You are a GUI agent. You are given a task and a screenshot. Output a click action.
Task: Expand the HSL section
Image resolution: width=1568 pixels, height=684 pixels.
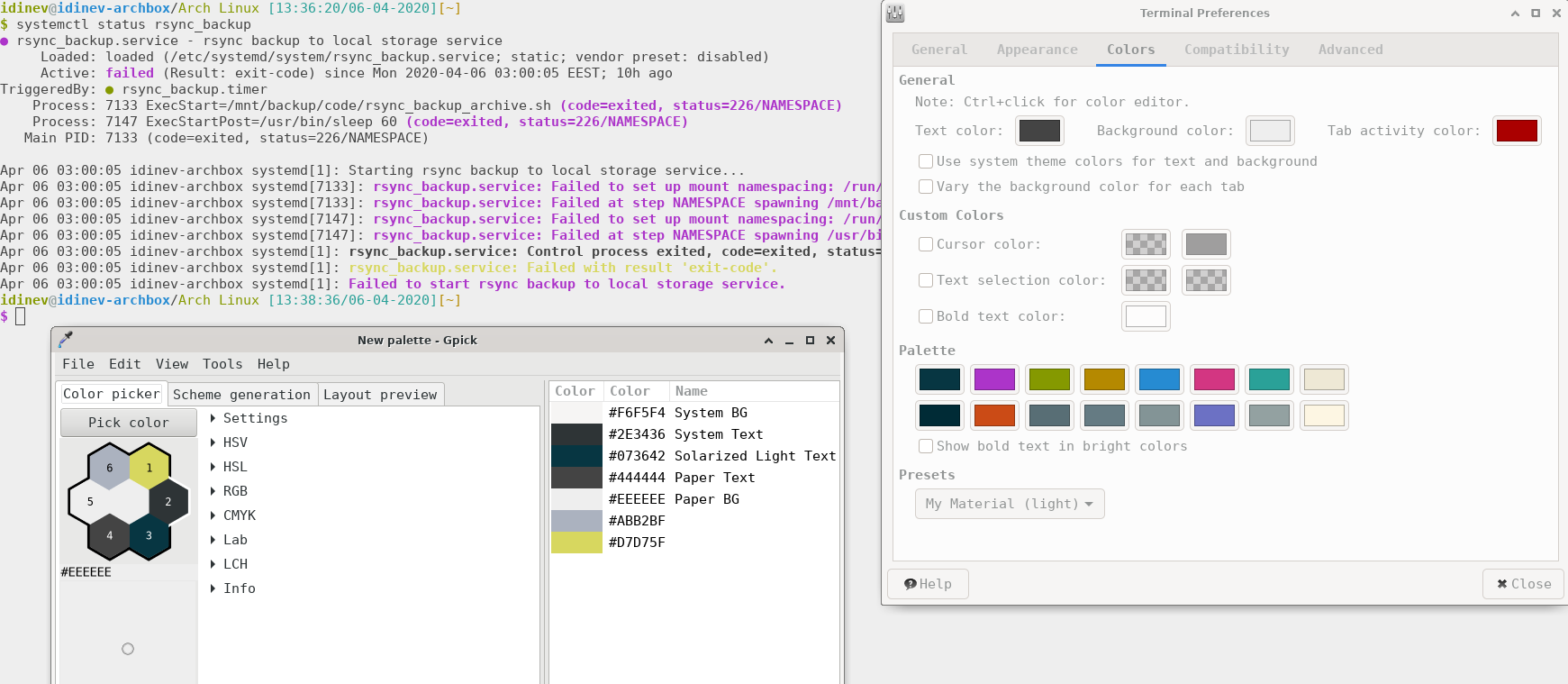pos(213,467)
